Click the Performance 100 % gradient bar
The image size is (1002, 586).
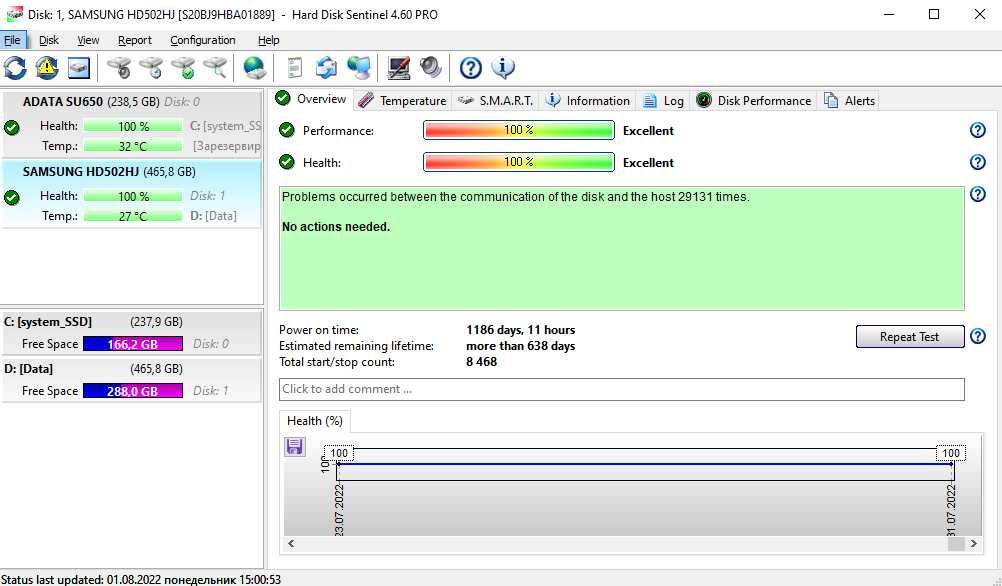pyautogui.click(x=518, y=130)
